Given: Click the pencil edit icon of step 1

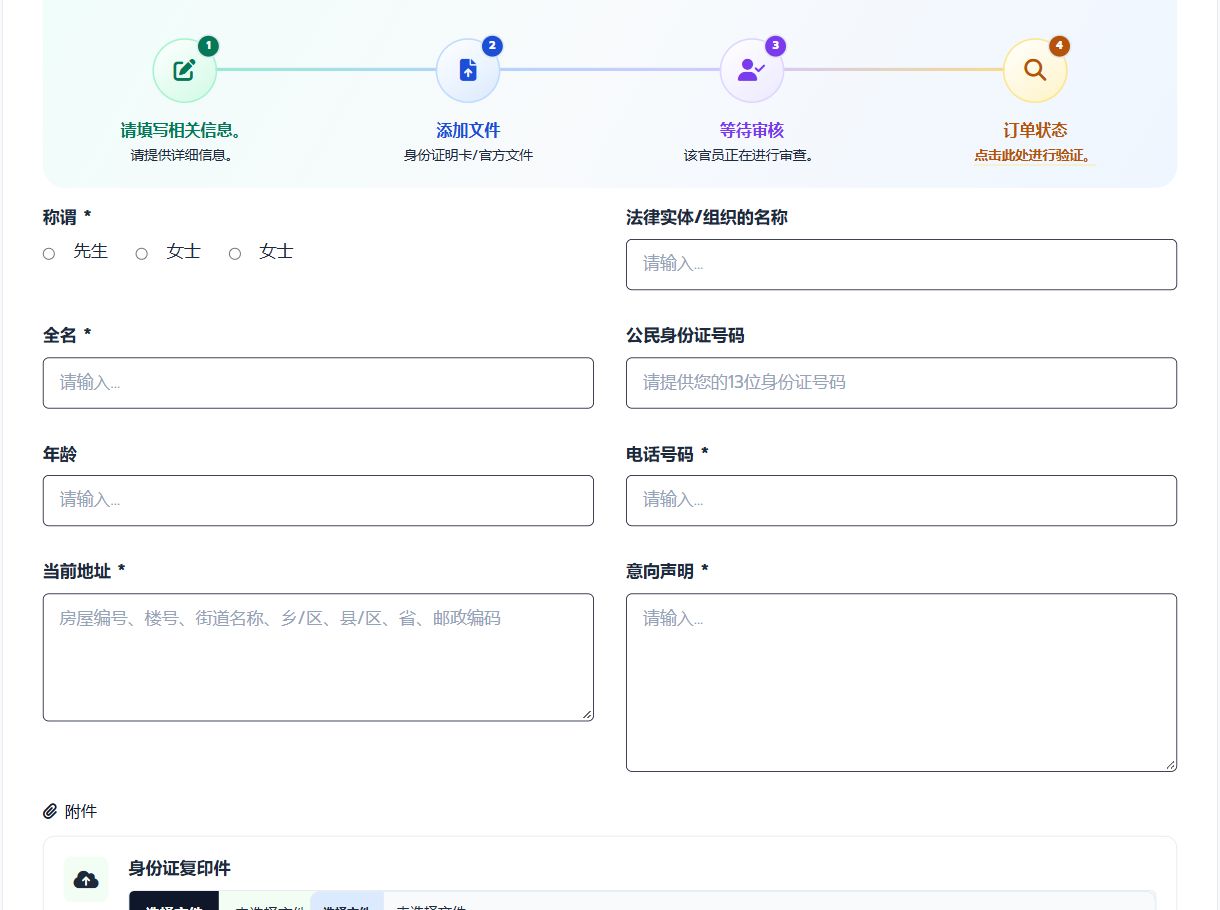Looking at the screenshot, I should pyautogui.click(x=184, y=70).
